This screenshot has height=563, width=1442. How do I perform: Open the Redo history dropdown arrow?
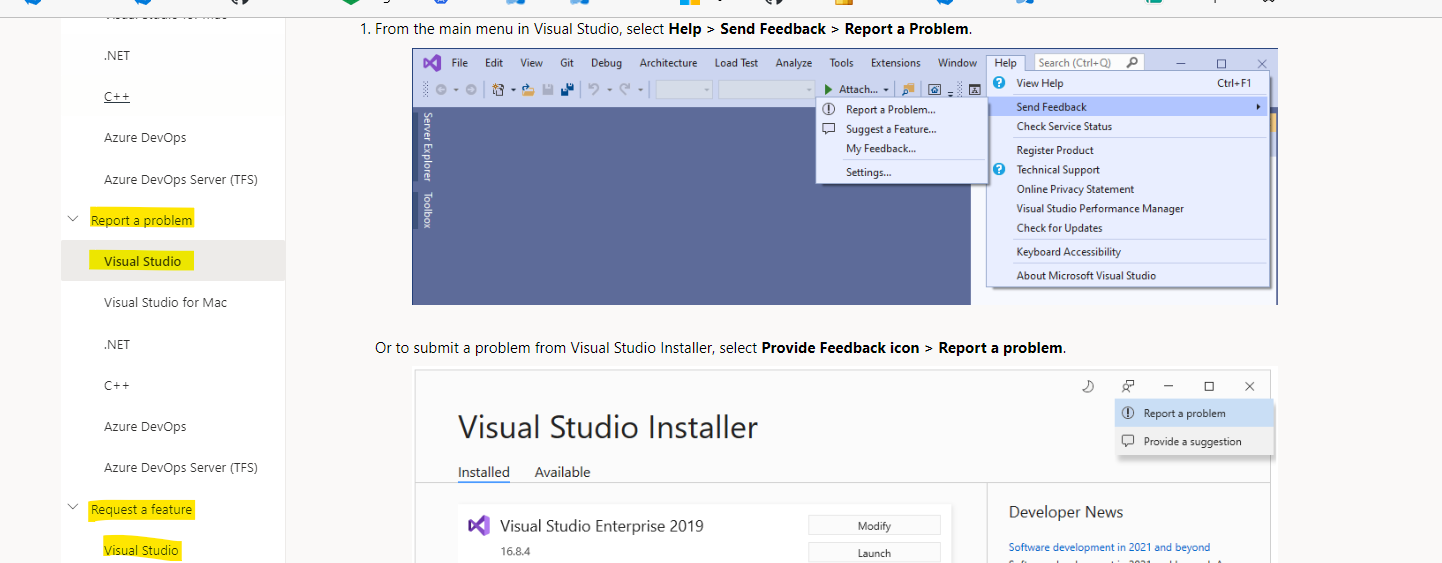coord(640,90)
